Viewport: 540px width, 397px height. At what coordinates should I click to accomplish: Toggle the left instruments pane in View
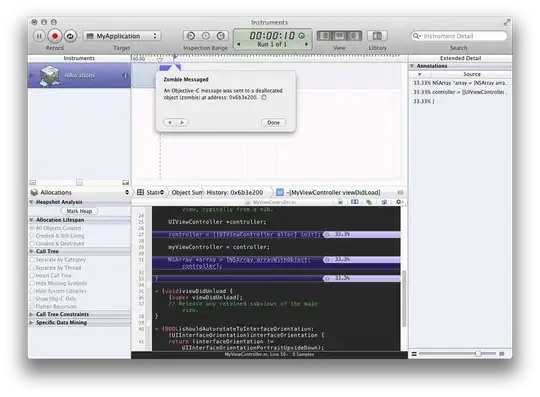click(x=325, y=35)
